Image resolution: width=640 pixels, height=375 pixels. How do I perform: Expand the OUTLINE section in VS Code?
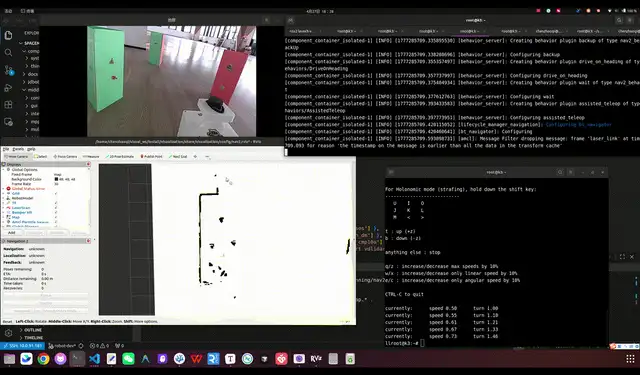(x=31, y=330)
